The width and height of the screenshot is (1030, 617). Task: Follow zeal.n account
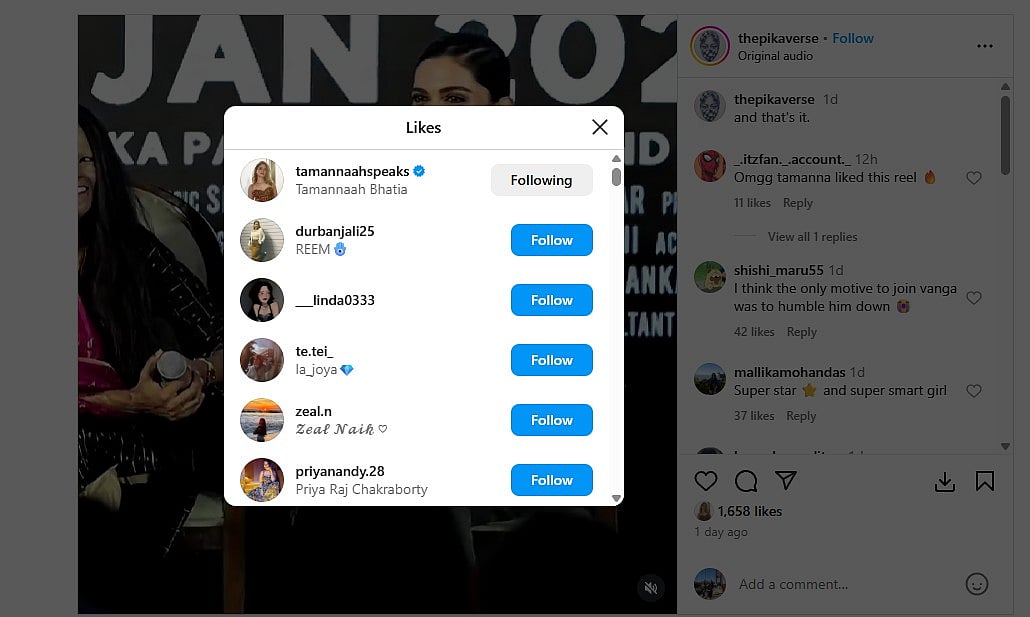click(552, 420)
